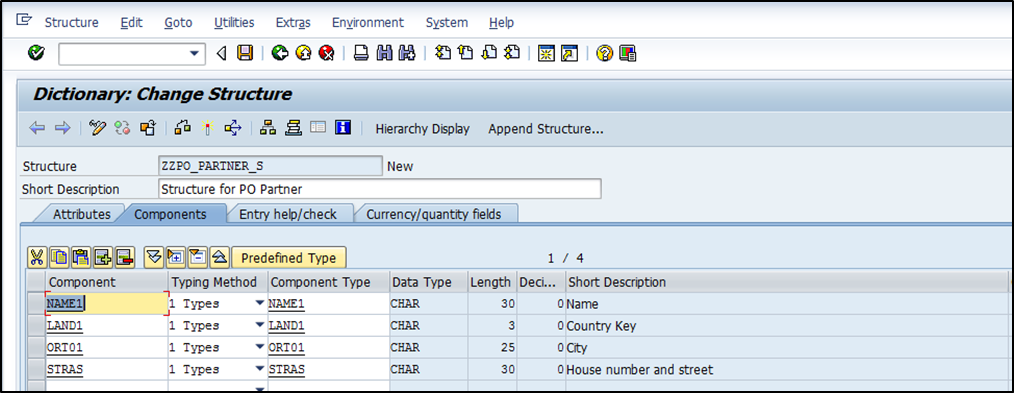Open the command field dropdown arrow
The width and height of the screenshot is (1014, 393).
194,54
